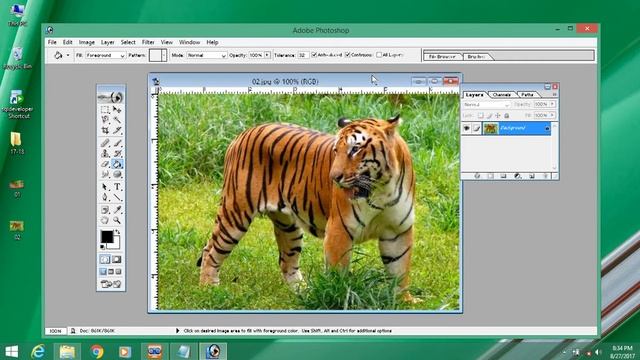Image resolution: width=640 pixels, height=360 pixels.
Task: Select the Clone Stamp tool
Action: pos(105,153)
